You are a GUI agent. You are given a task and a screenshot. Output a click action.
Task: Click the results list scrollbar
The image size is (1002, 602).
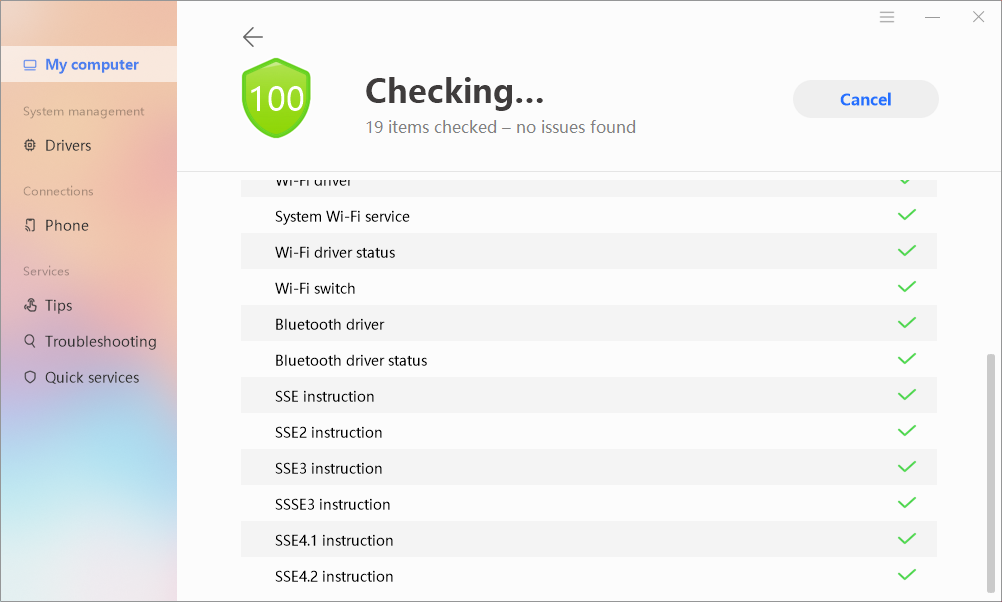coord(991,470)
